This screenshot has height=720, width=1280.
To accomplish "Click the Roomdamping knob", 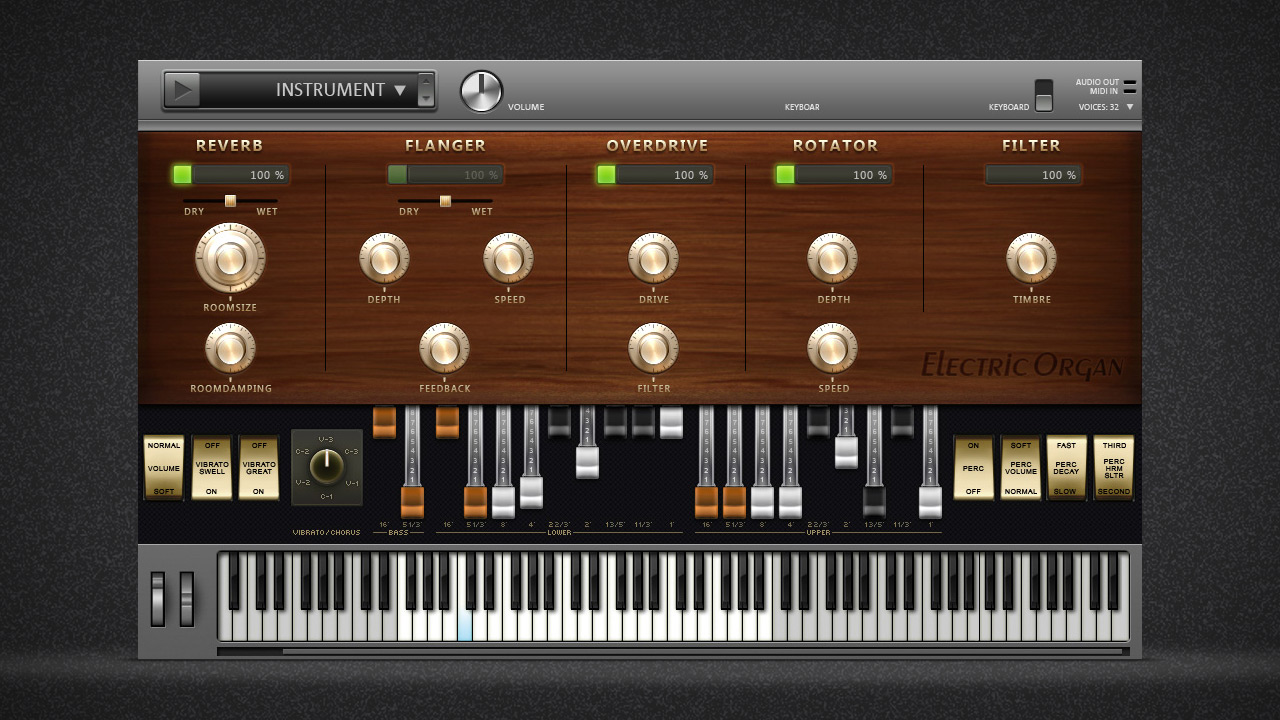I will (x=230, y=348).
